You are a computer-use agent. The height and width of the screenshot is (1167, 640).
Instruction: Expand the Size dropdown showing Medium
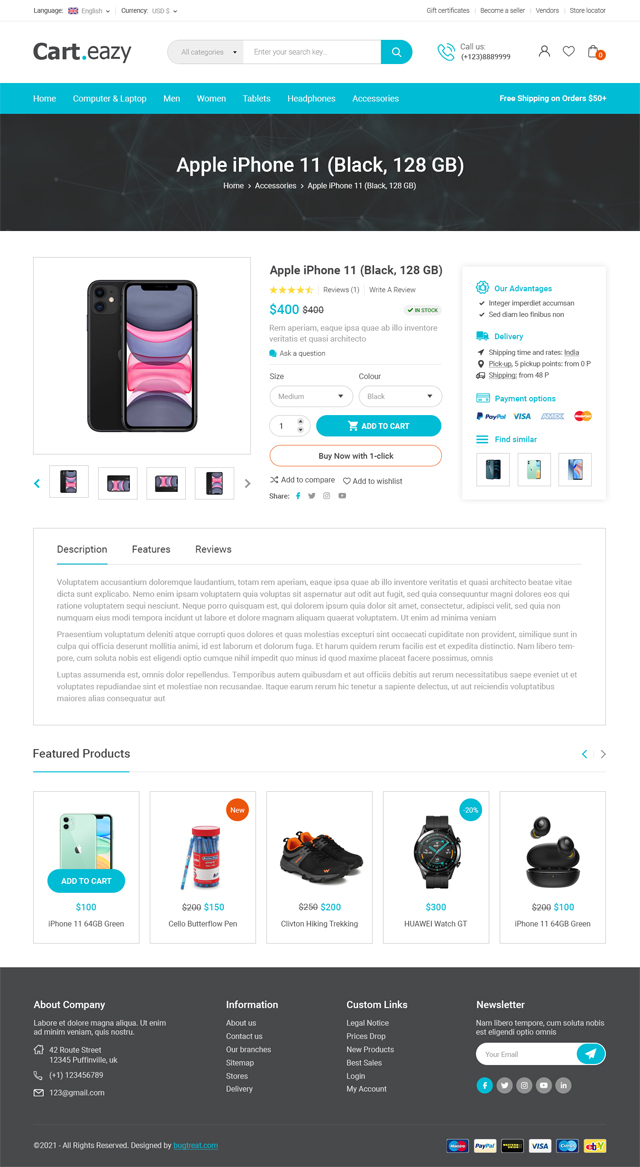(x=311, y=397)
